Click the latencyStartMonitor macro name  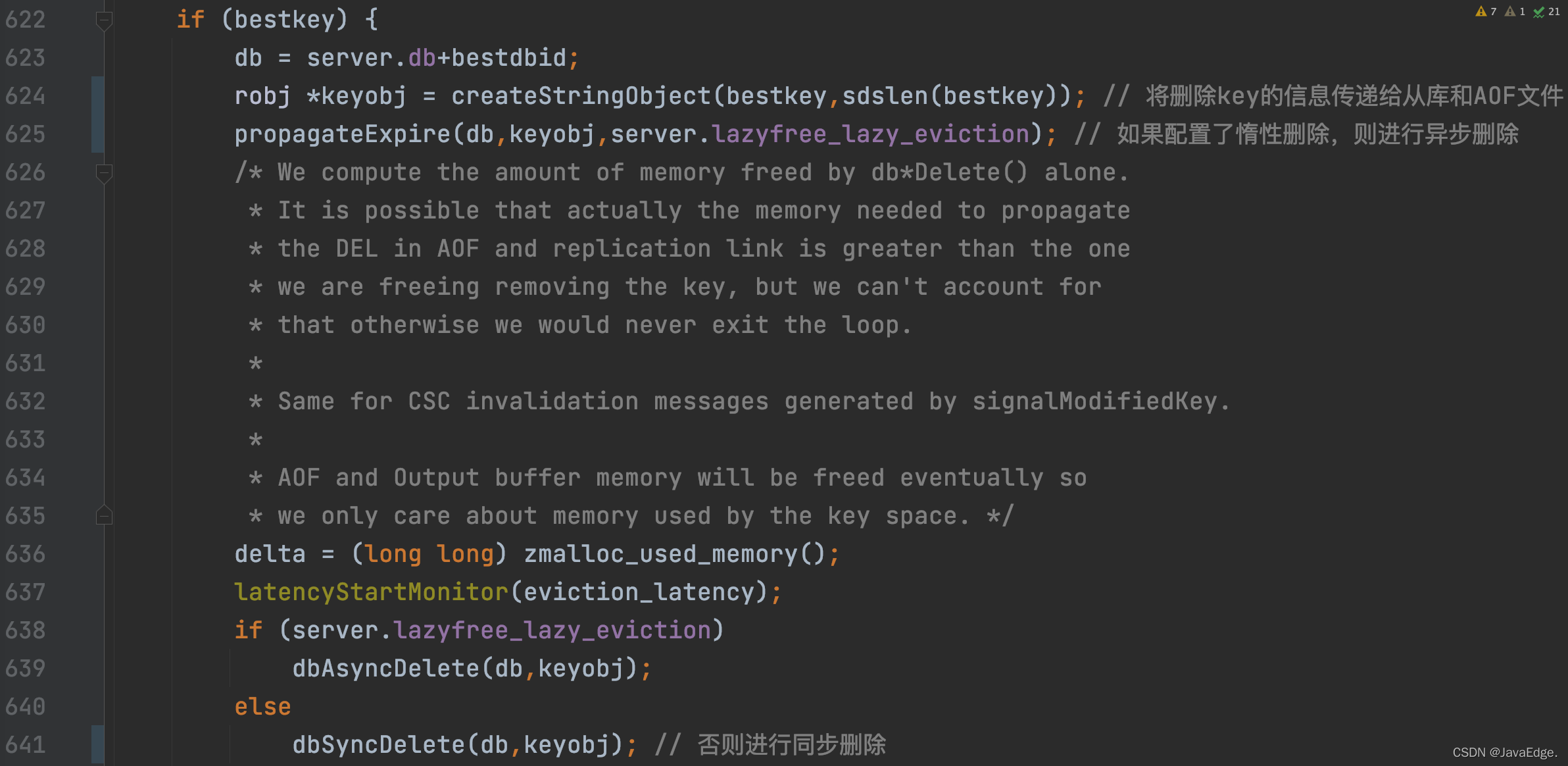click(372, 592)
